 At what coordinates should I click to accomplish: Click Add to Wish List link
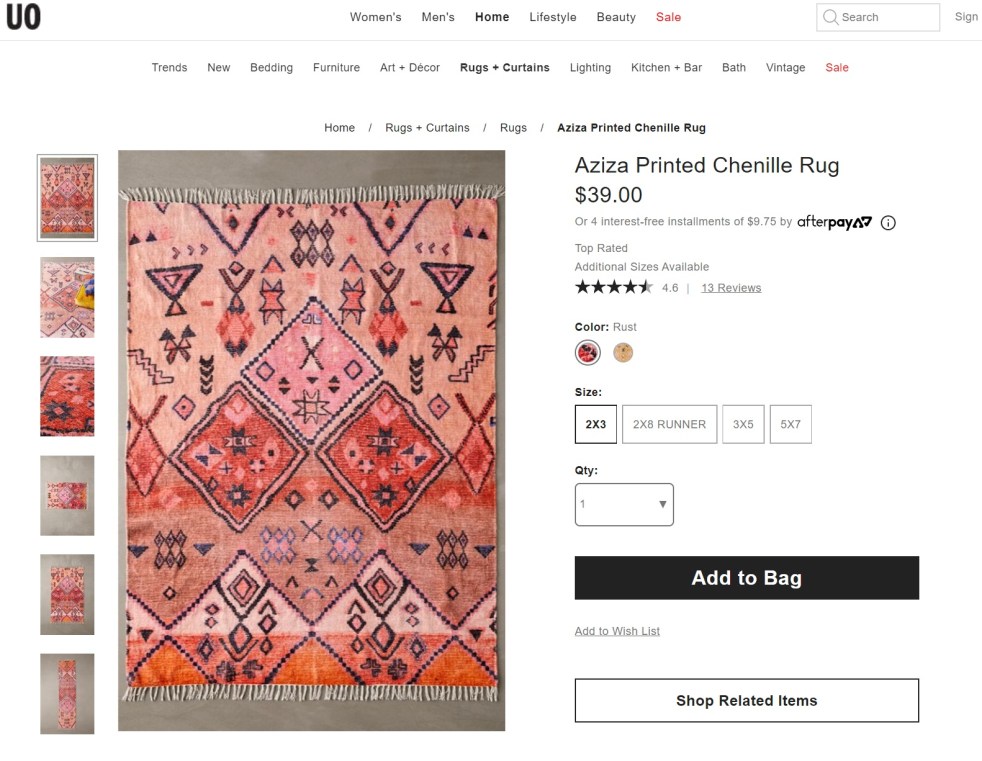point(617,631)
